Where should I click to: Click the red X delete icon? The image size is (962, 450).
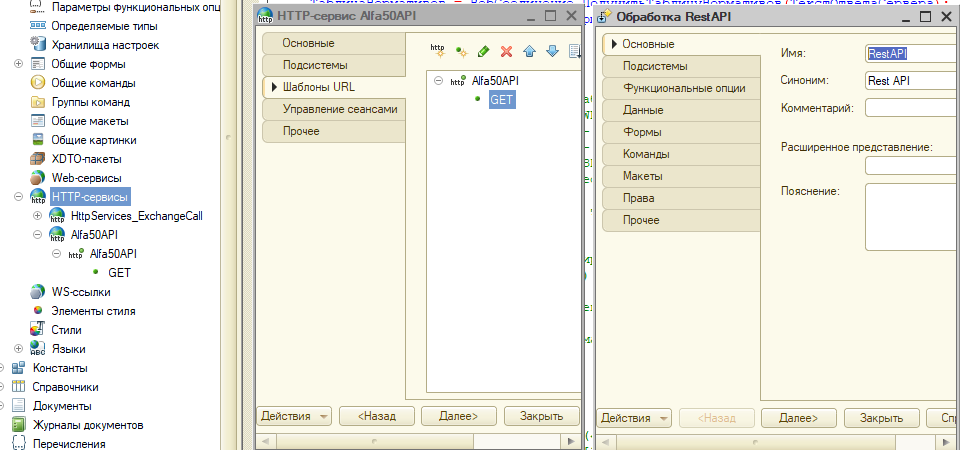(x=507, y=51)
